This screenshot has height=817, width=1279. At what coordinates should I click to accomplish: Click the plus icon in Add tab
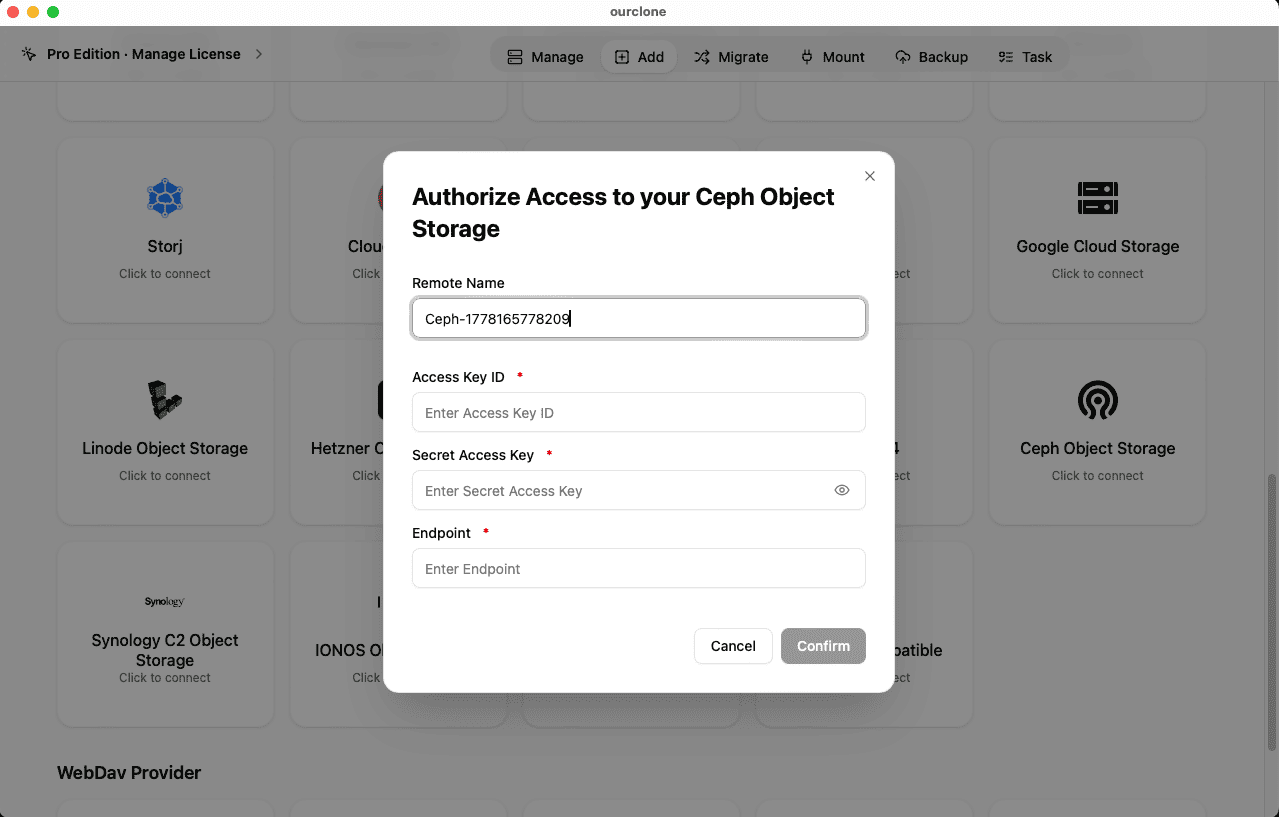(x=622, y=57)
